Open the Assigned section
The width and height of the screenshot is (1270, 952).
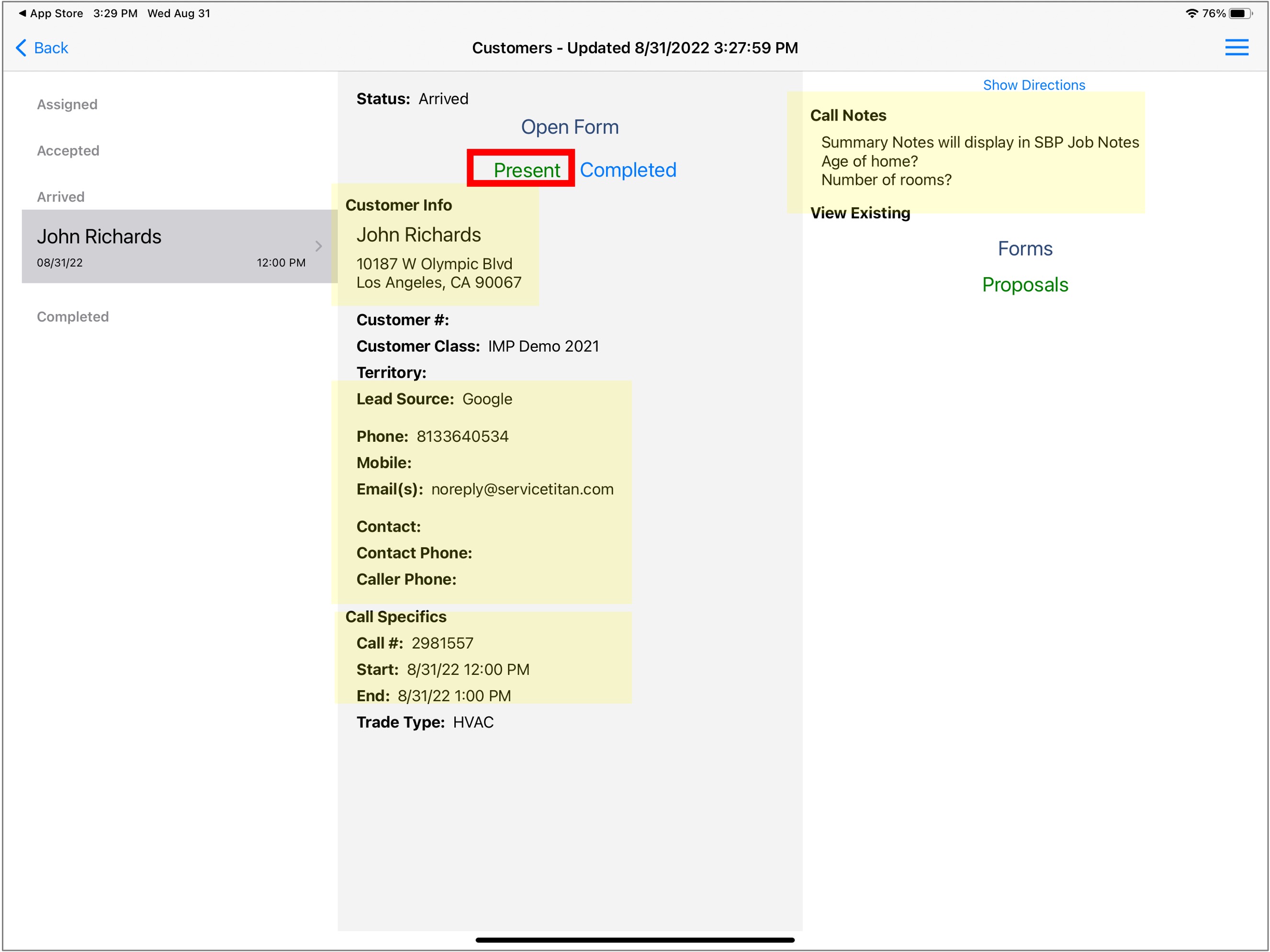[x=67, y=104]
